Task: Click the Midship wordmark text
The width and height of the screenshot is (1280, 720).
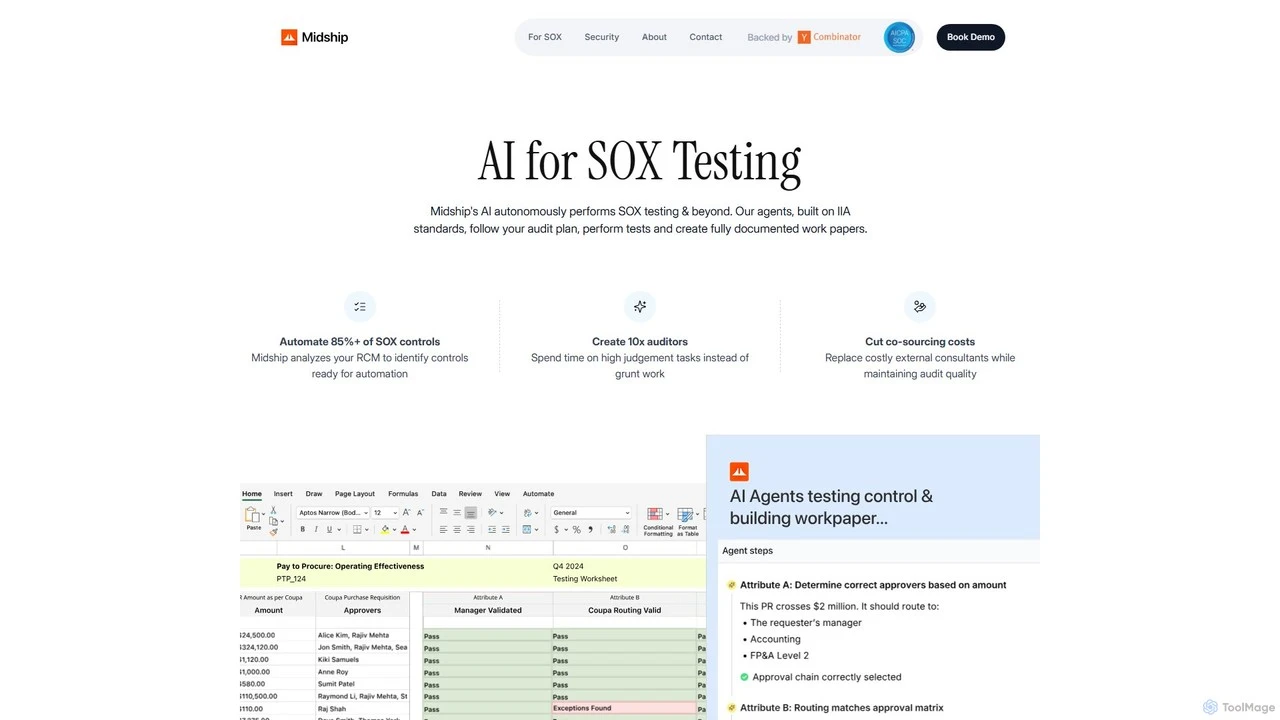Action: pos(325,37)
